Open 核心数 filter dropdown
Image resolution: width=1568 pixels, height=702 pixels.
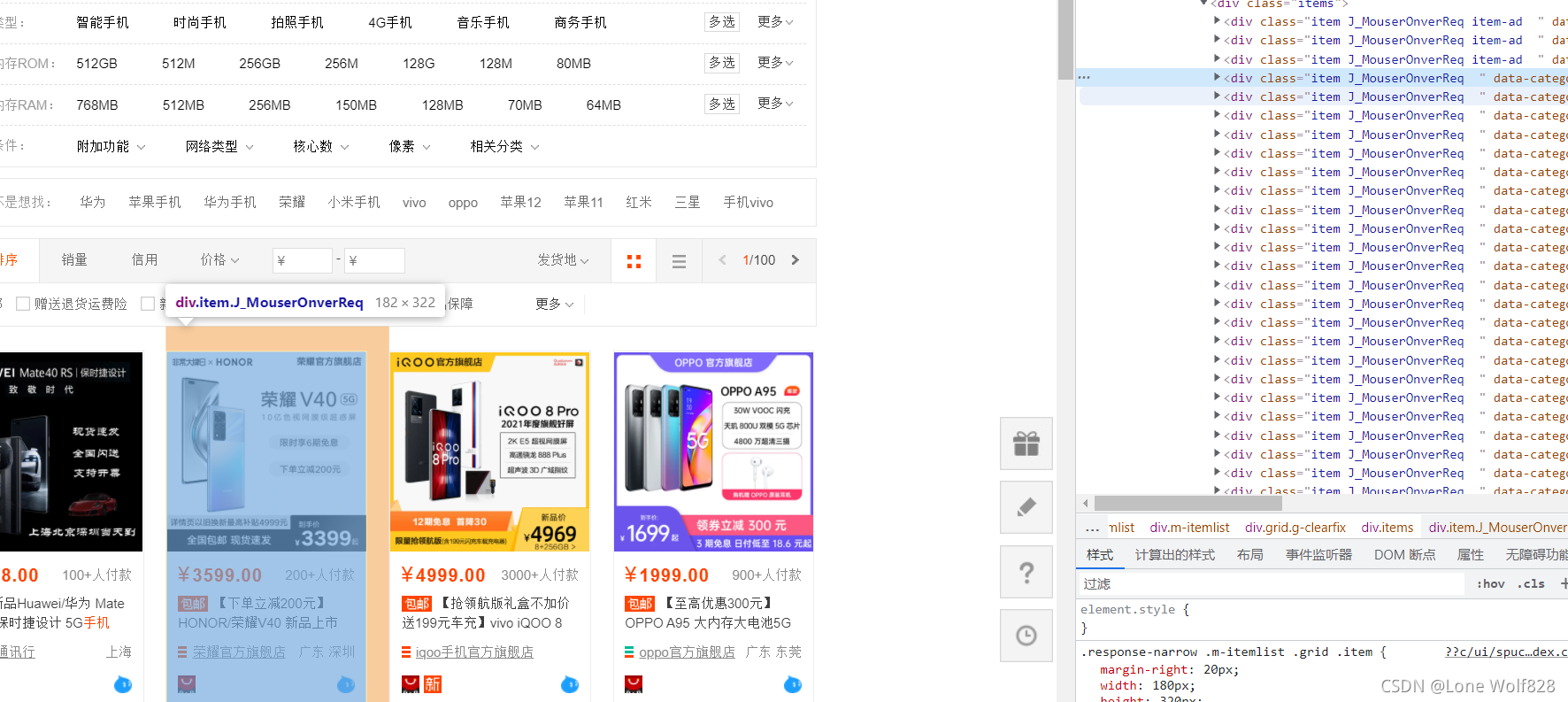321,146
